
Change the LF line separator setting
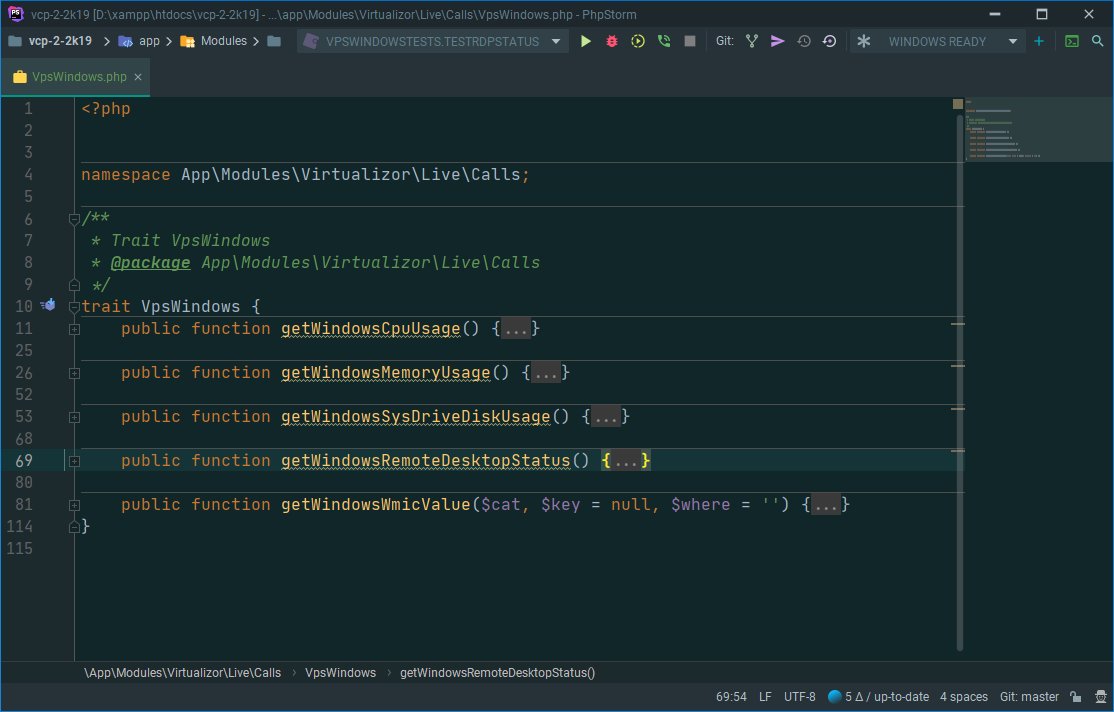[765, 697]
